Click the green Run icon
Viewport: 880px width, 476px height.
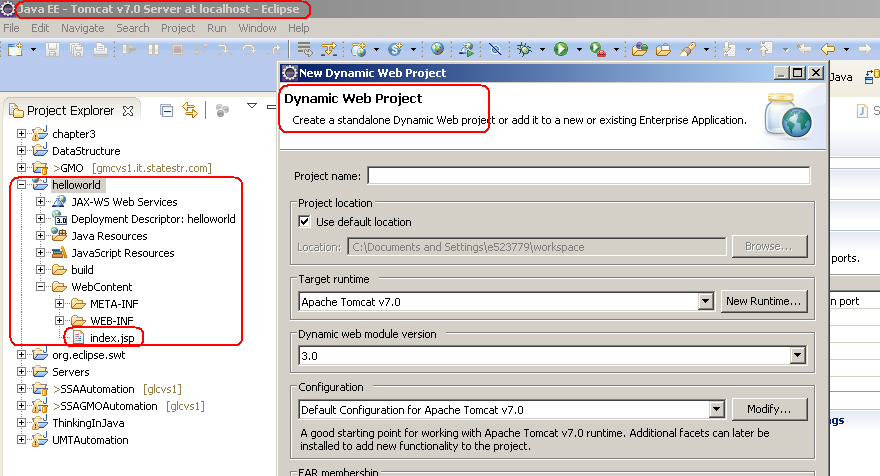click(x=561, y=49)
